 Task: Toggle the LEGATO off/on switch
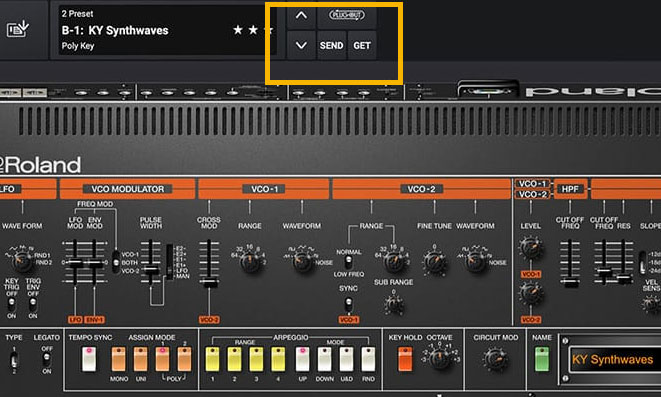(x=46, y=359)
